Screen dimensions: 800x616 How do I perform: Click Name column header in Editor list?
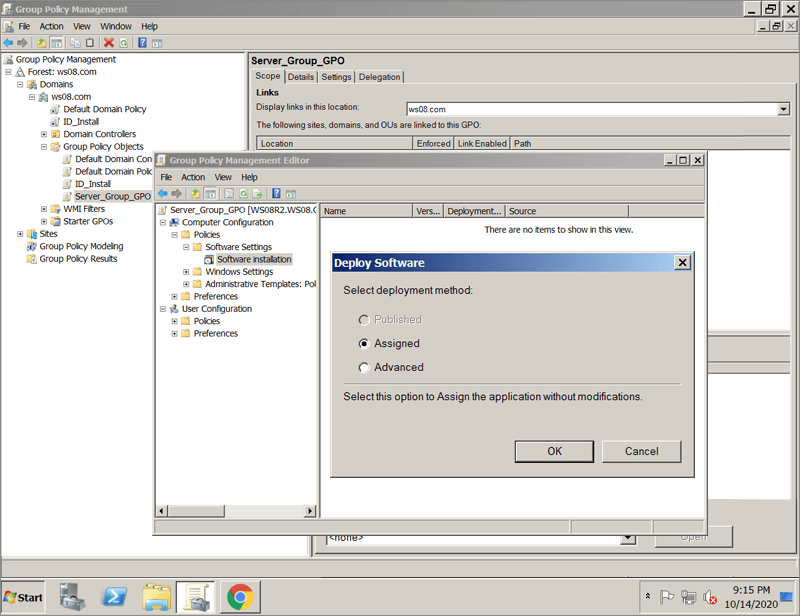pyautogui.click(x=366, y=211)
